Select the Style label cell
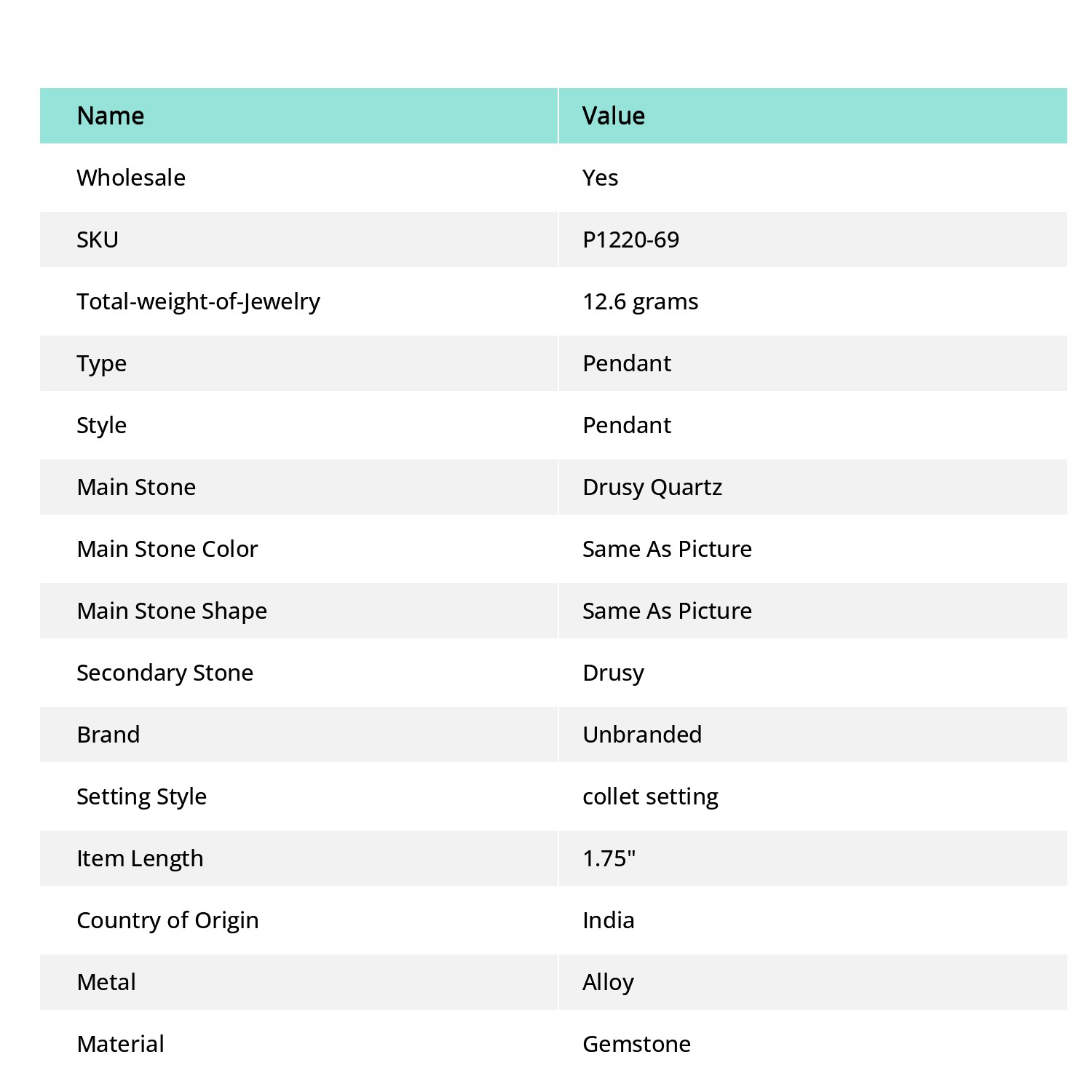The height and width of the screenshot is (1092, 1092). click(298, 425)
